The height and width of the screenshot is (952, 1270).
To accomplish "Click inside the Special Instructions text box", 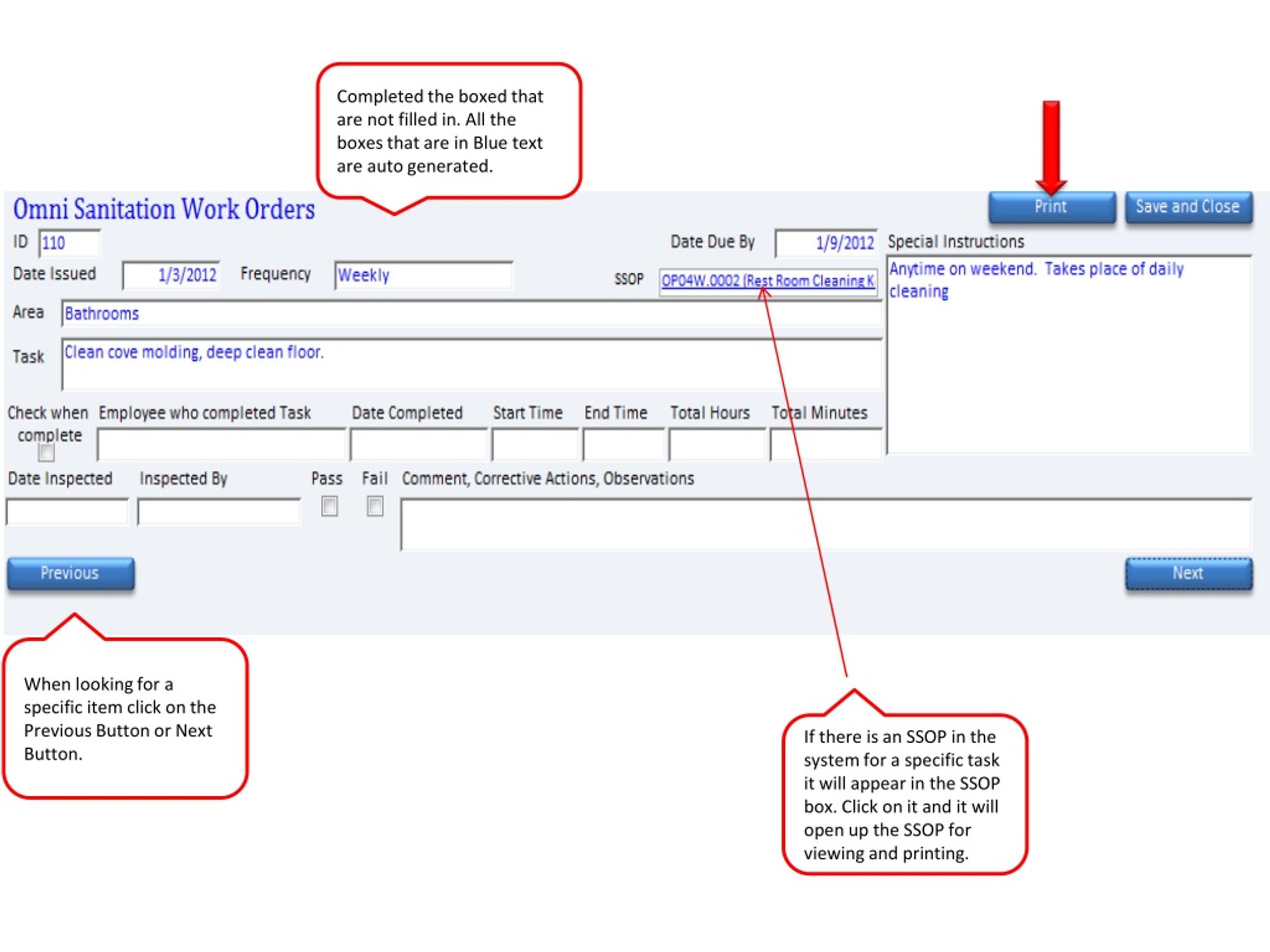I will point(1069,355).
